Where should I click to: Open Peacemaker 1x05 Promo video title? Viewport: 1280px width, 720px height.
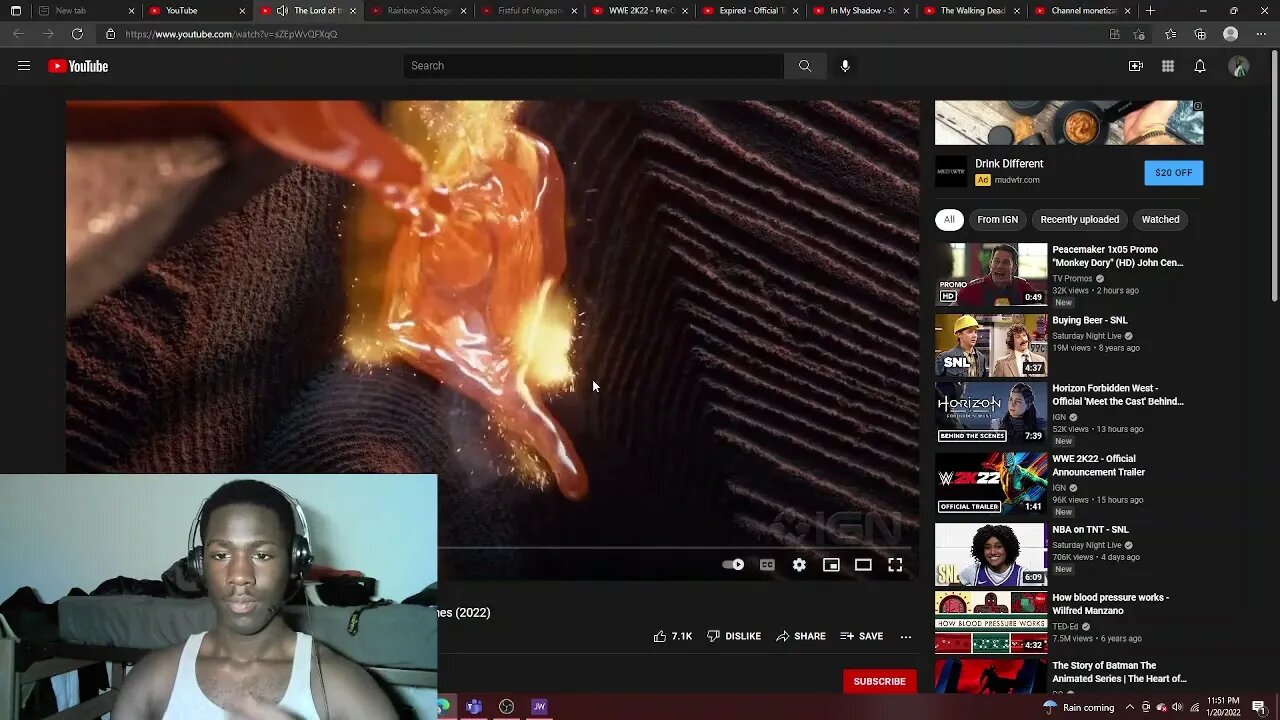tap(1118, 256)
